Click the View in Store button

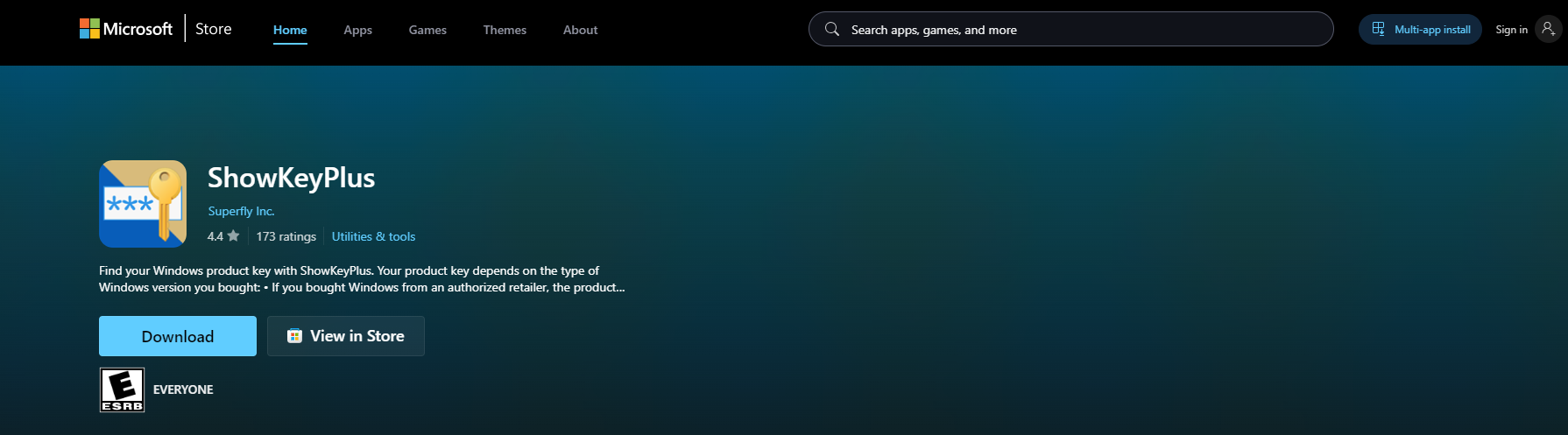coord(346,336)
